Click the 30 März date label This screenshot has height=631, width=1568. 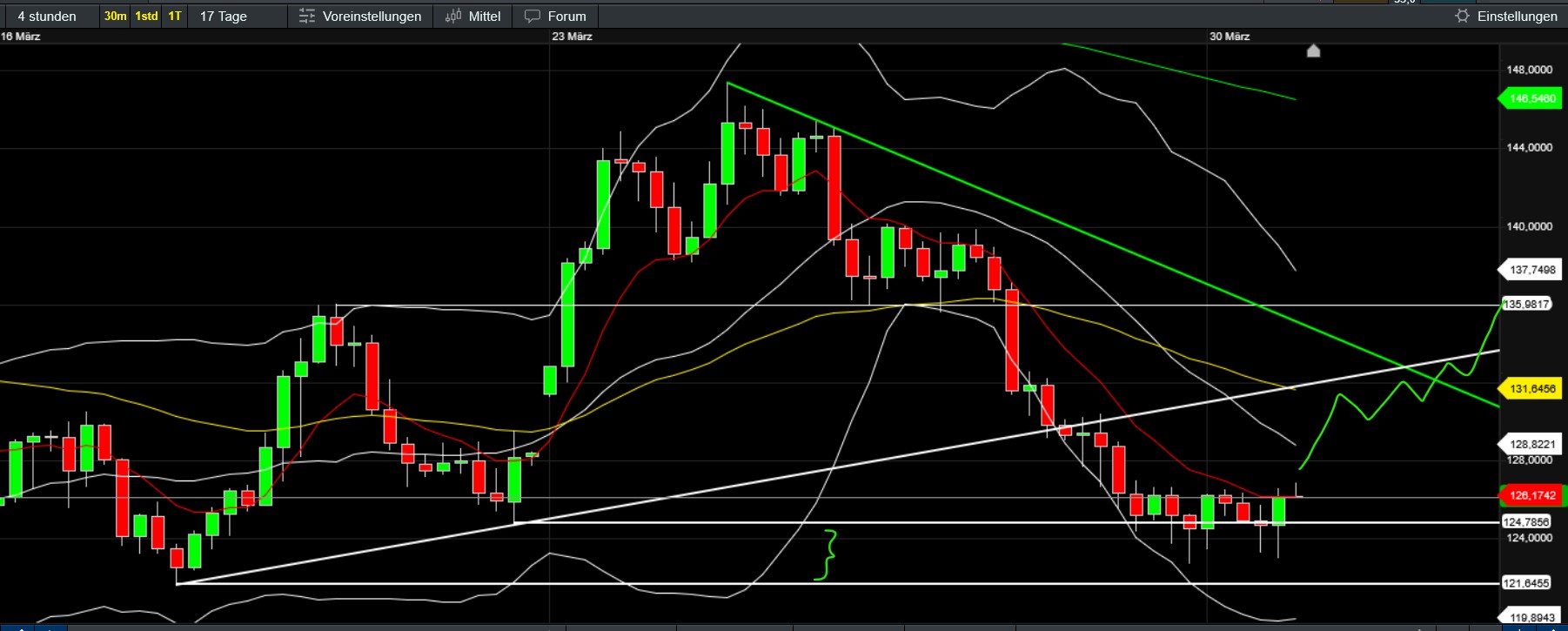point(1230,37)
